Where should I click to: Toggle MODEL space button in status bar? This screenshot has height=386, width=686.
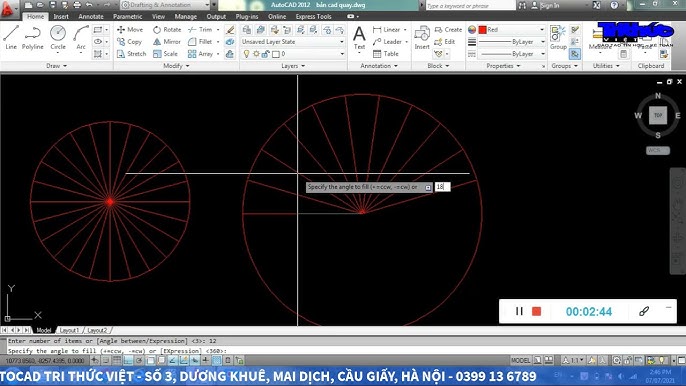click(x=521, y=361)
